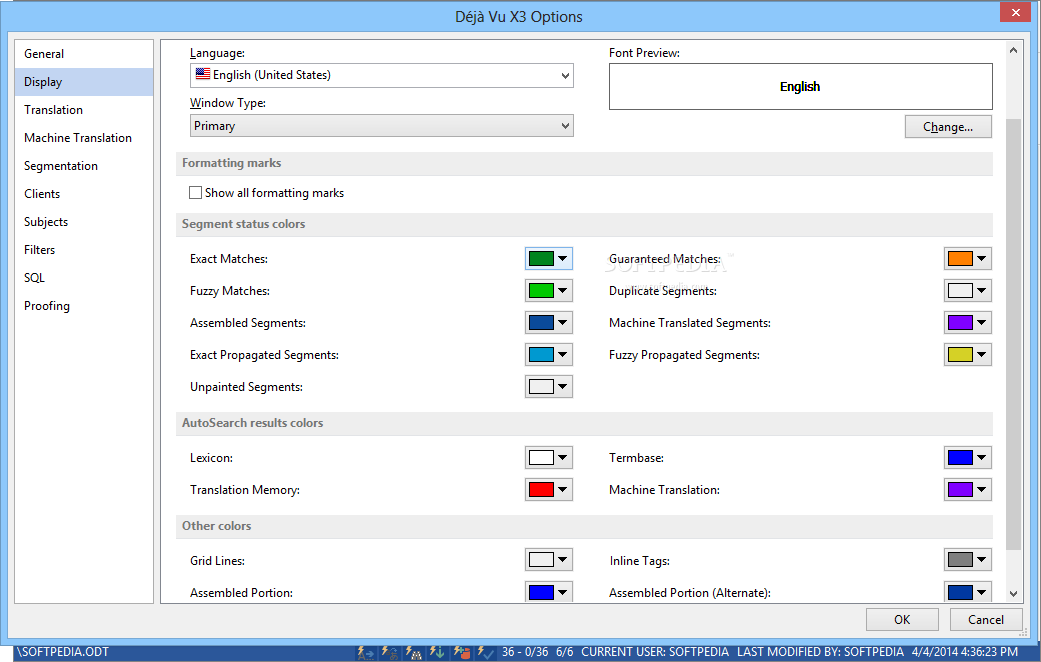Open the Clients options page
The height and width of the screenshot is (662, 1041).
[x=84, y=194]
